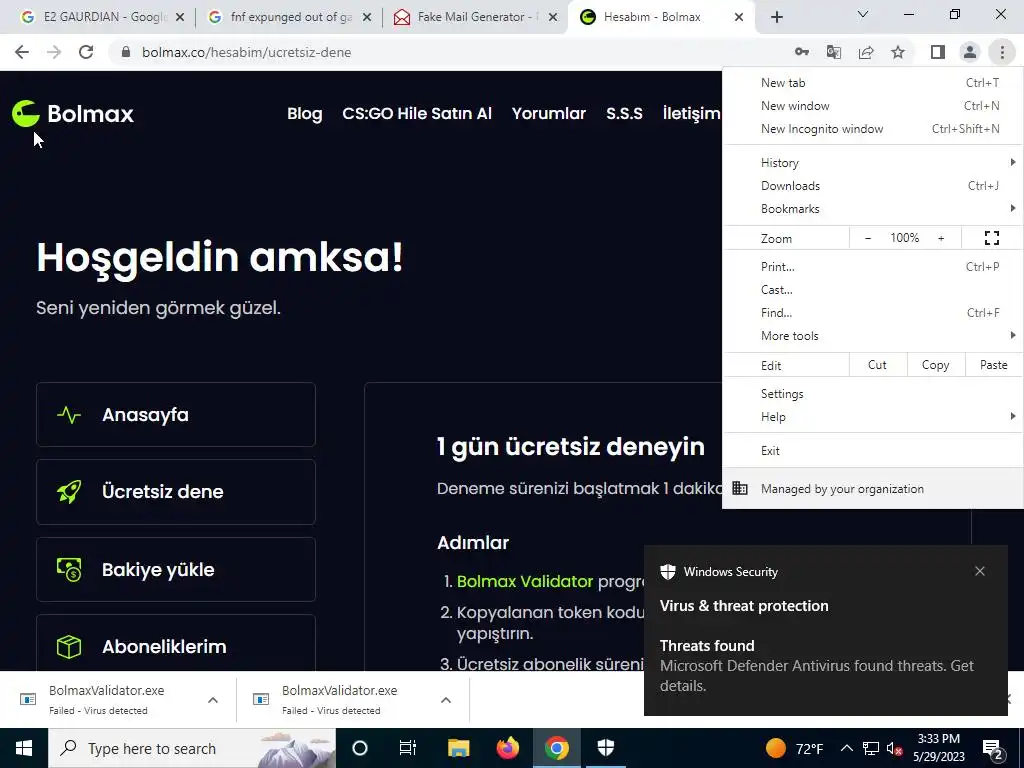This screenshot has height=768, width=1024.
Task: Show hidden system tray icons
Action: click(846, 748)
